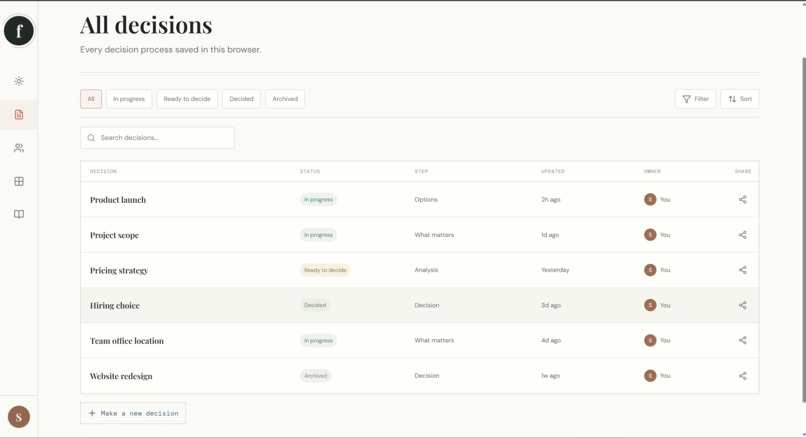Share the Team office location decision

[743, 340]
